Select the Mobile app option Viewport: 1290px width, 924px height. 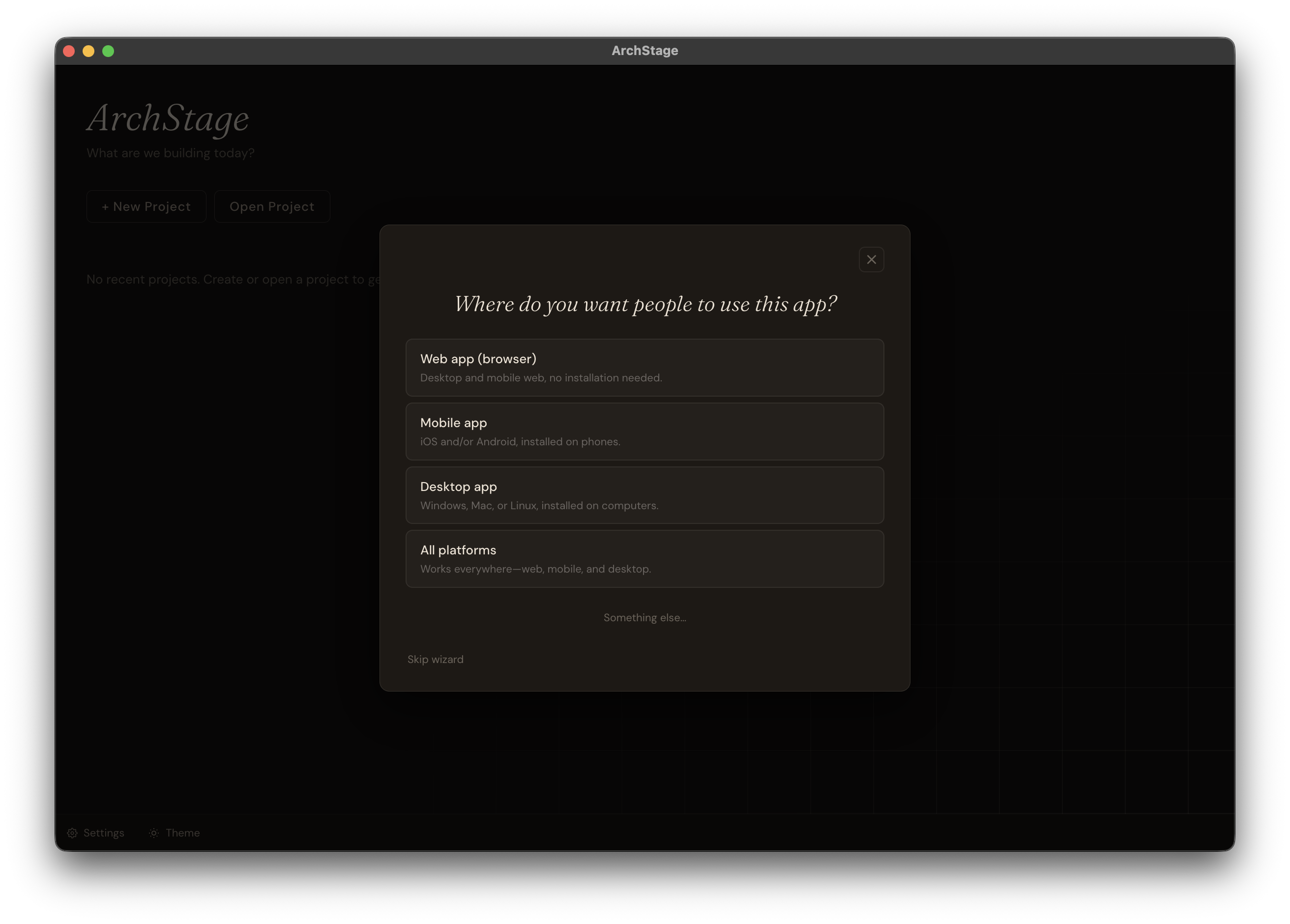point(645,431)
